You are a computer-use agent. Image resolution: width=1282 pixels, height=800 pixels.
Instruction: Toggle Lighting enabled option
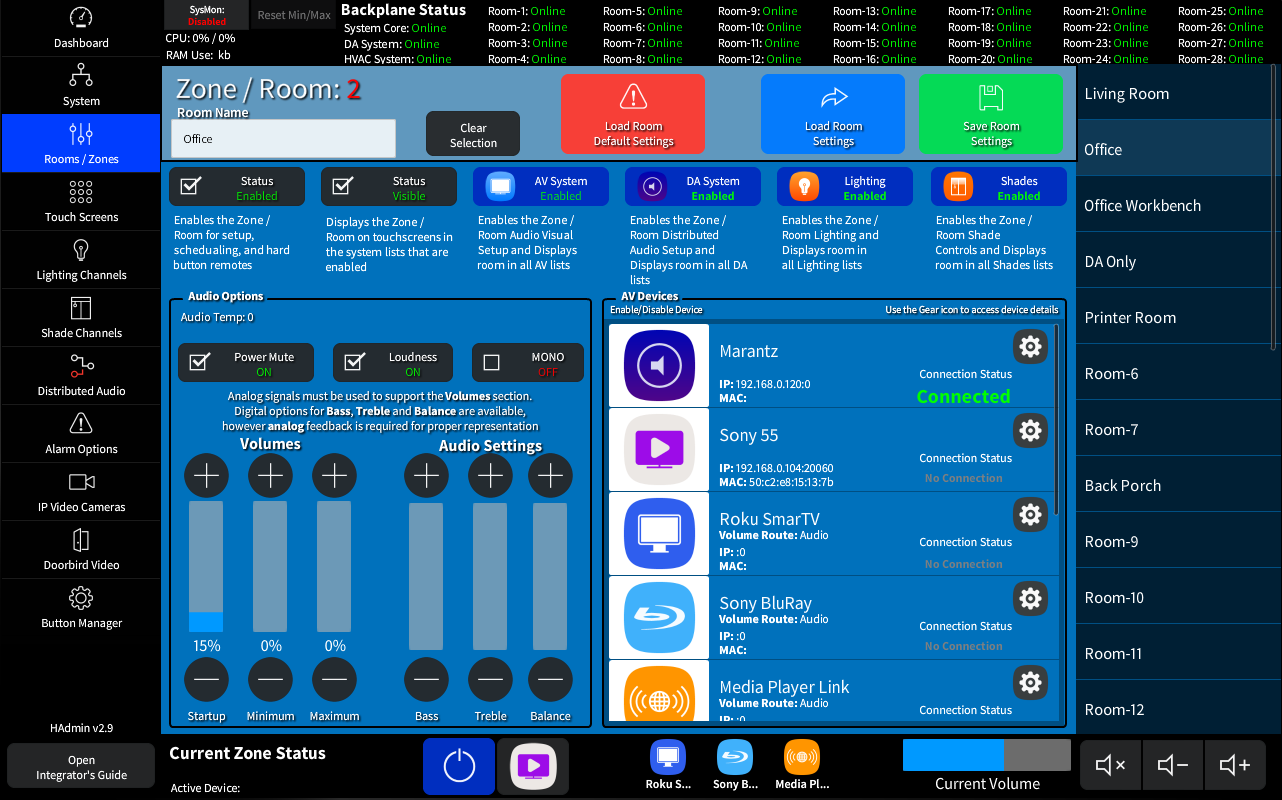(x=845, y=187)
